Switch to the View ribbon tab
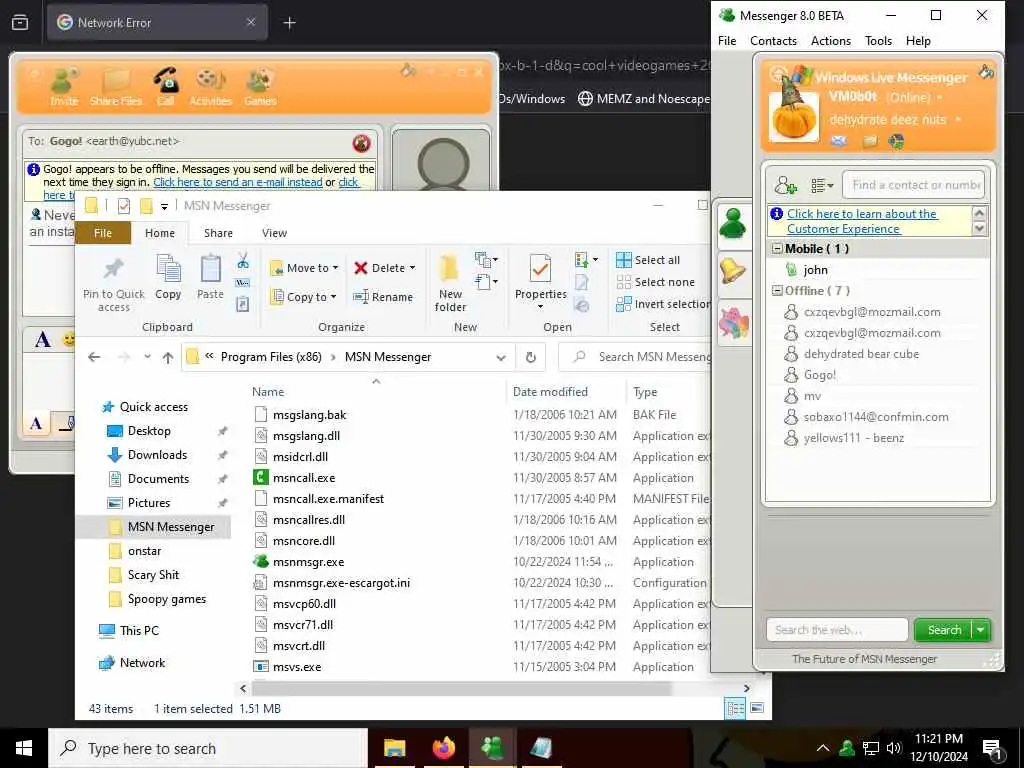The height and width of the screenshot is (768, 1024). (x=274, y=233)
